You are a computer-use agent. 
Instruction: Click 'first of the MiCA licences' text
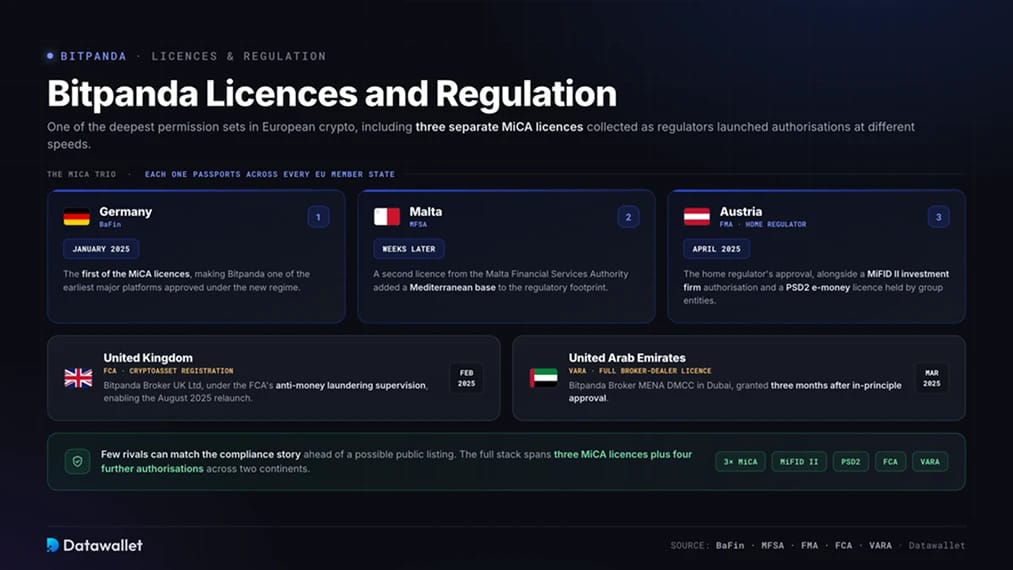tap(136, 274)
